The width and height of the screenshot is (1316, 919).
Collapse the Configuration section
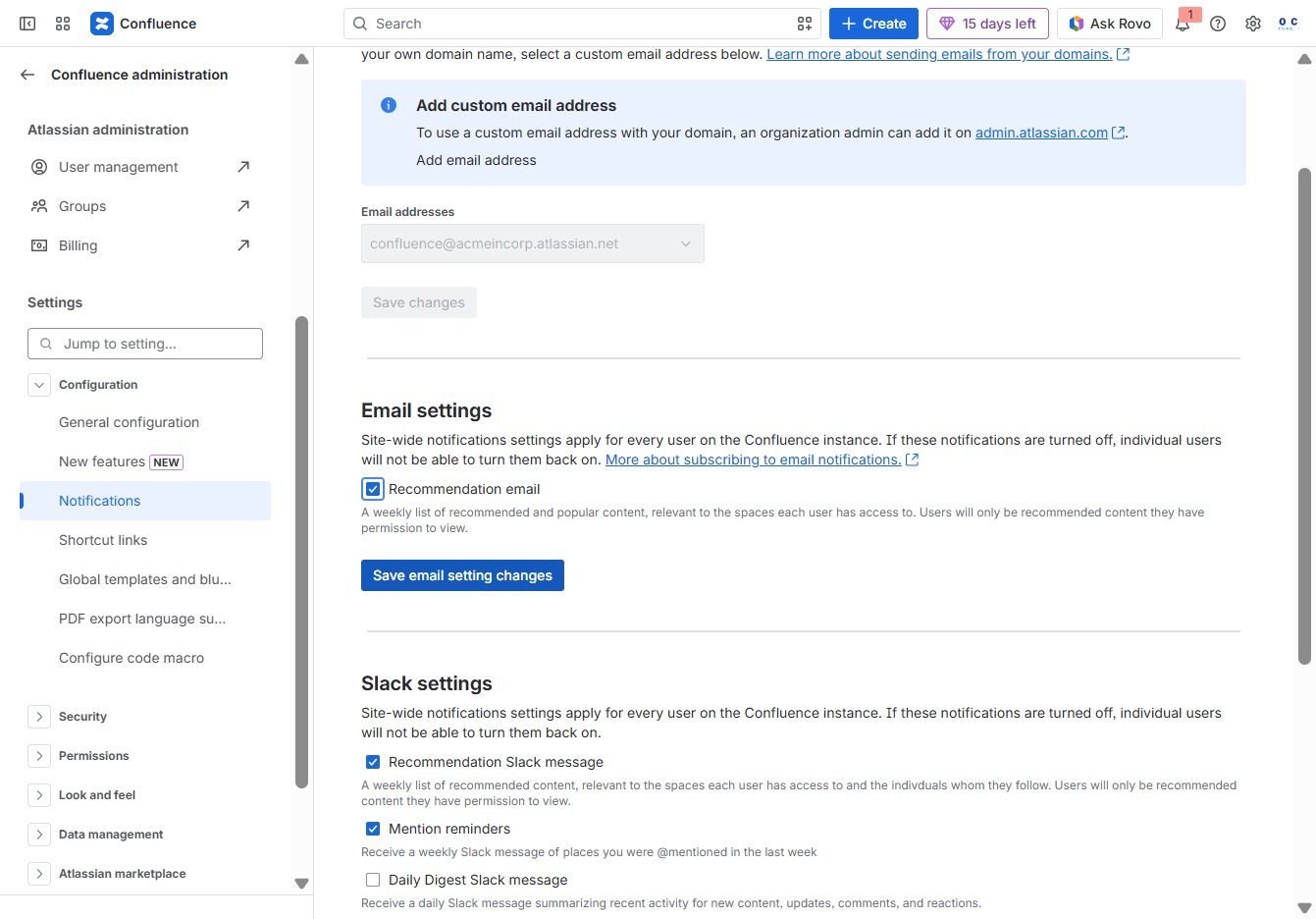tap(39, 385)
